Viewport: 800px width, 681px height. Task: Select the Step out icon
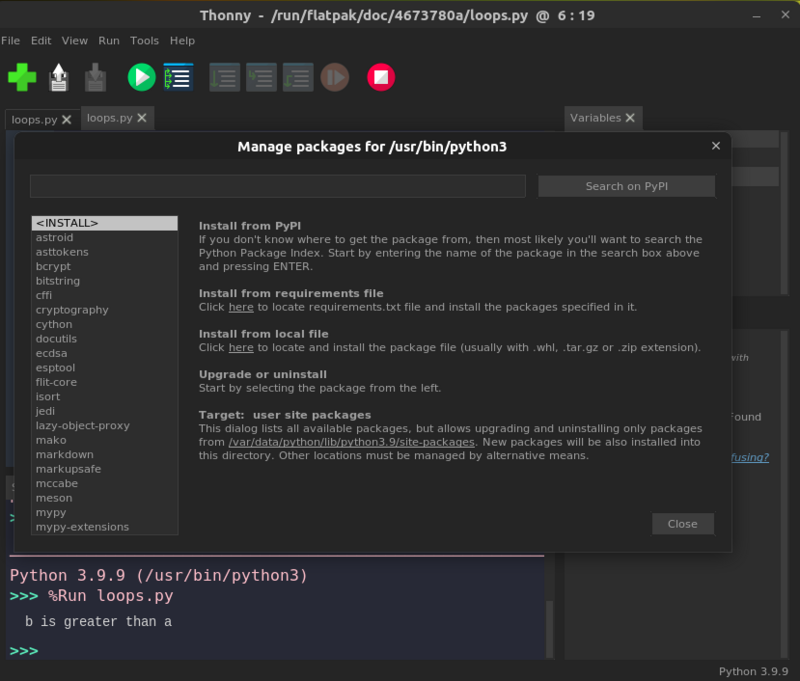tap(297, 77)
